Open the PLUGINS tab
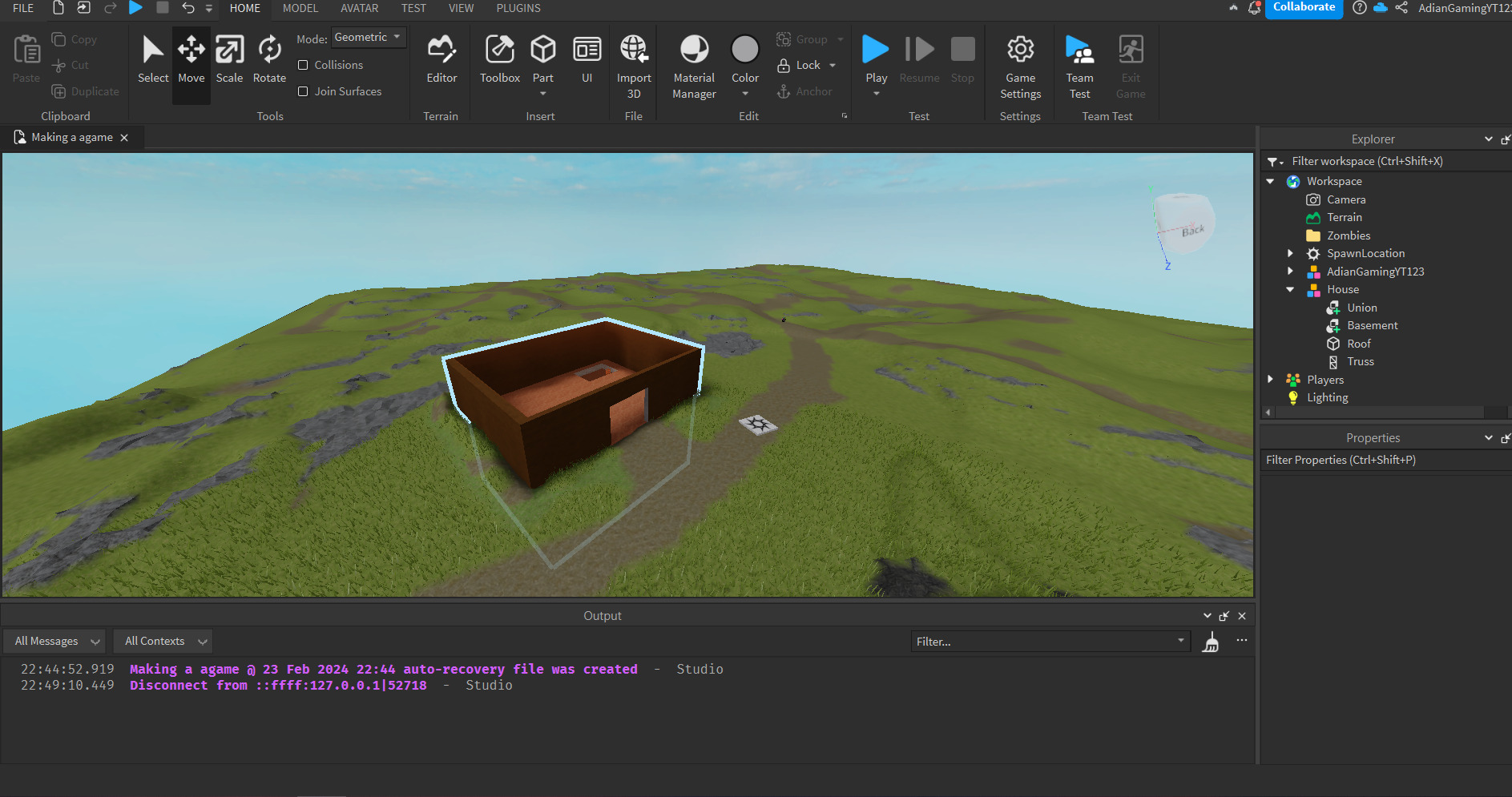This screenshot has height=797, width=1512. coord(518,8)
